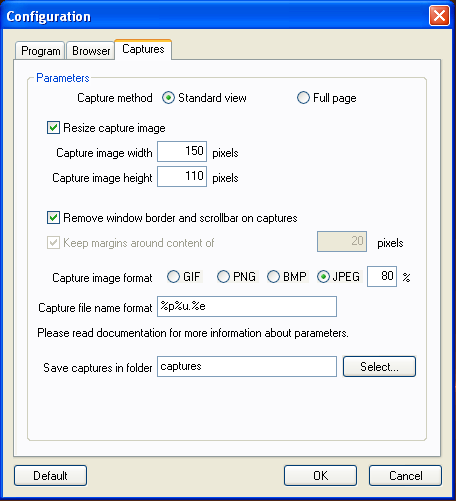Choose Standard view capture method
Viewport: 456px width, 501px height.
coord(168,98)
